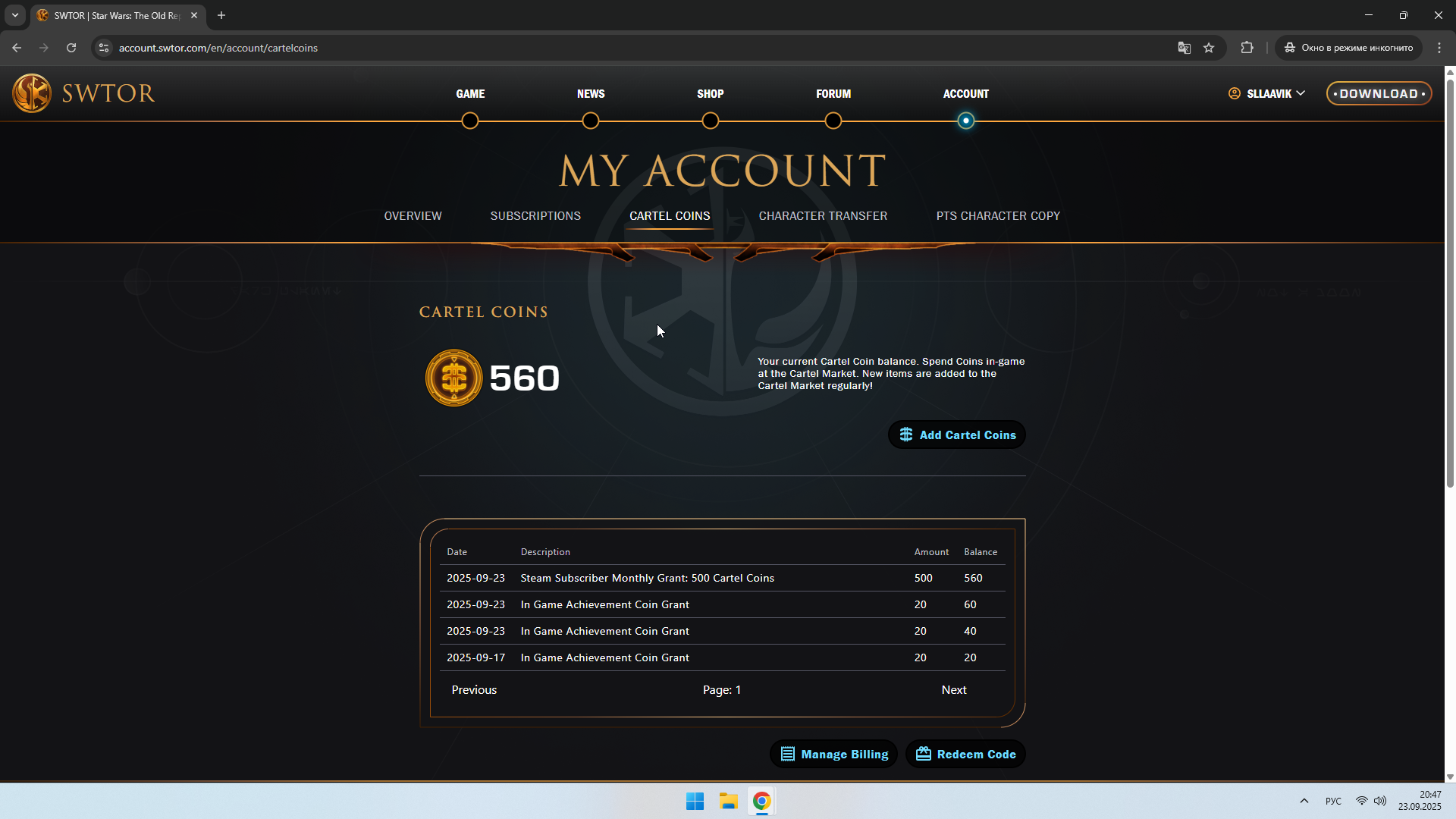Image resolution: width=1456 pixels, height=819 pixels.
Task: Switch to the SUBSCRIPTIONS tab
Action: 535,216
